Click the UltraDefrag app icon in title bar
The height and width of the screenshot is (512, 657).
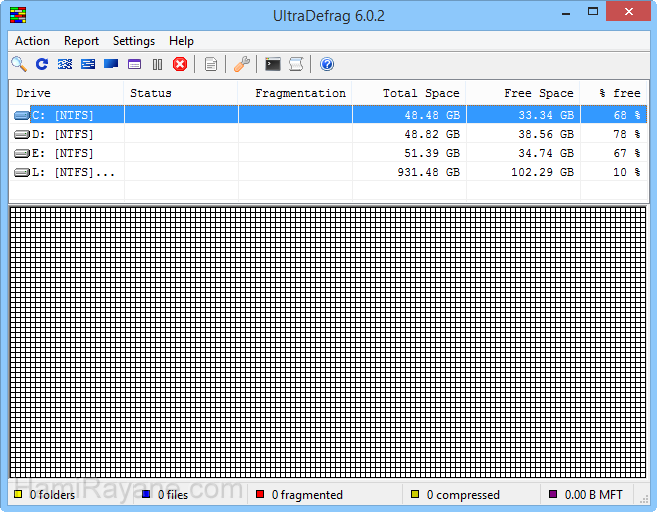click(x=18, y=15)
